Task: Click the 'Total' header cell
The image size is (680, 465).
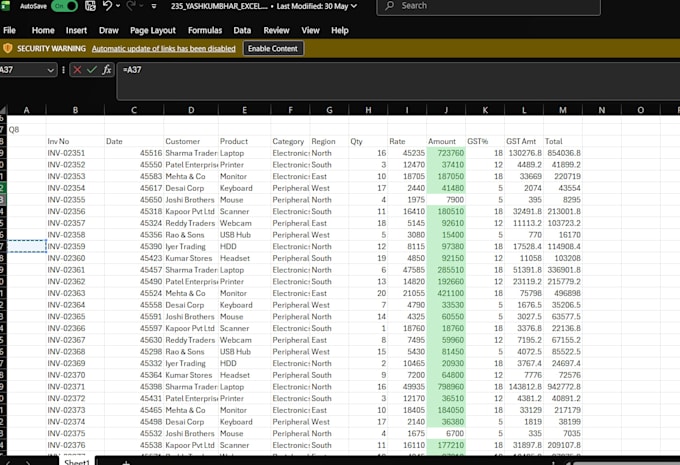Action: [x=562, y=141]
